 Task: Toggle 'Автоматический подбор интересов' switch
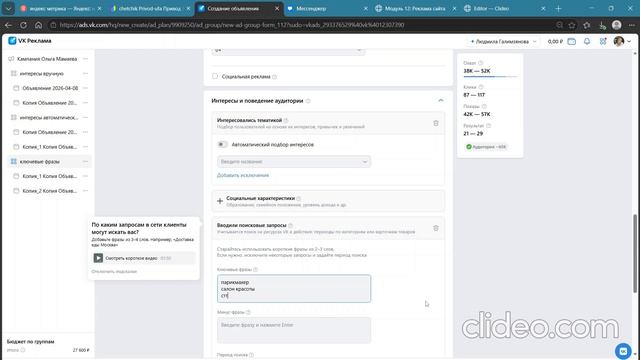[222, 144]
